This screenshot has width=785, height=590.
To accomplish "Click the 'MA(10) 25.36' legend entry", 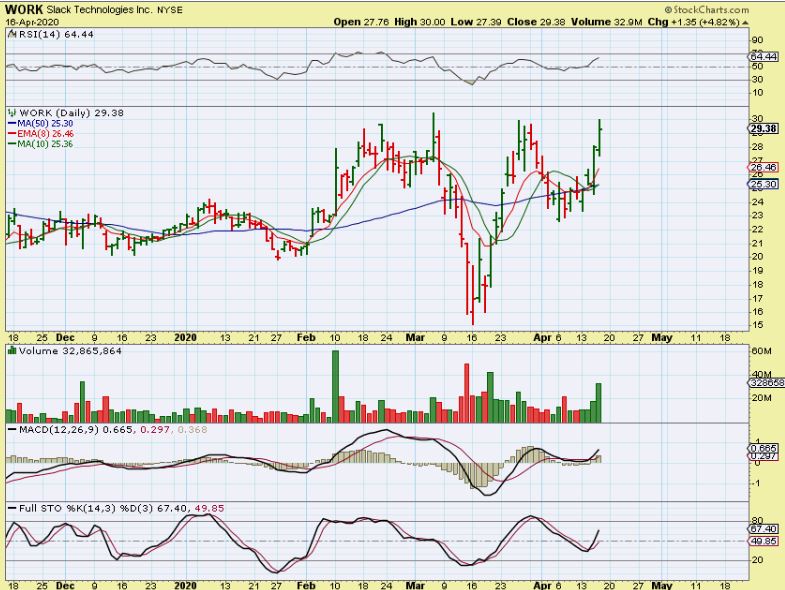I will tap(45, 144).
